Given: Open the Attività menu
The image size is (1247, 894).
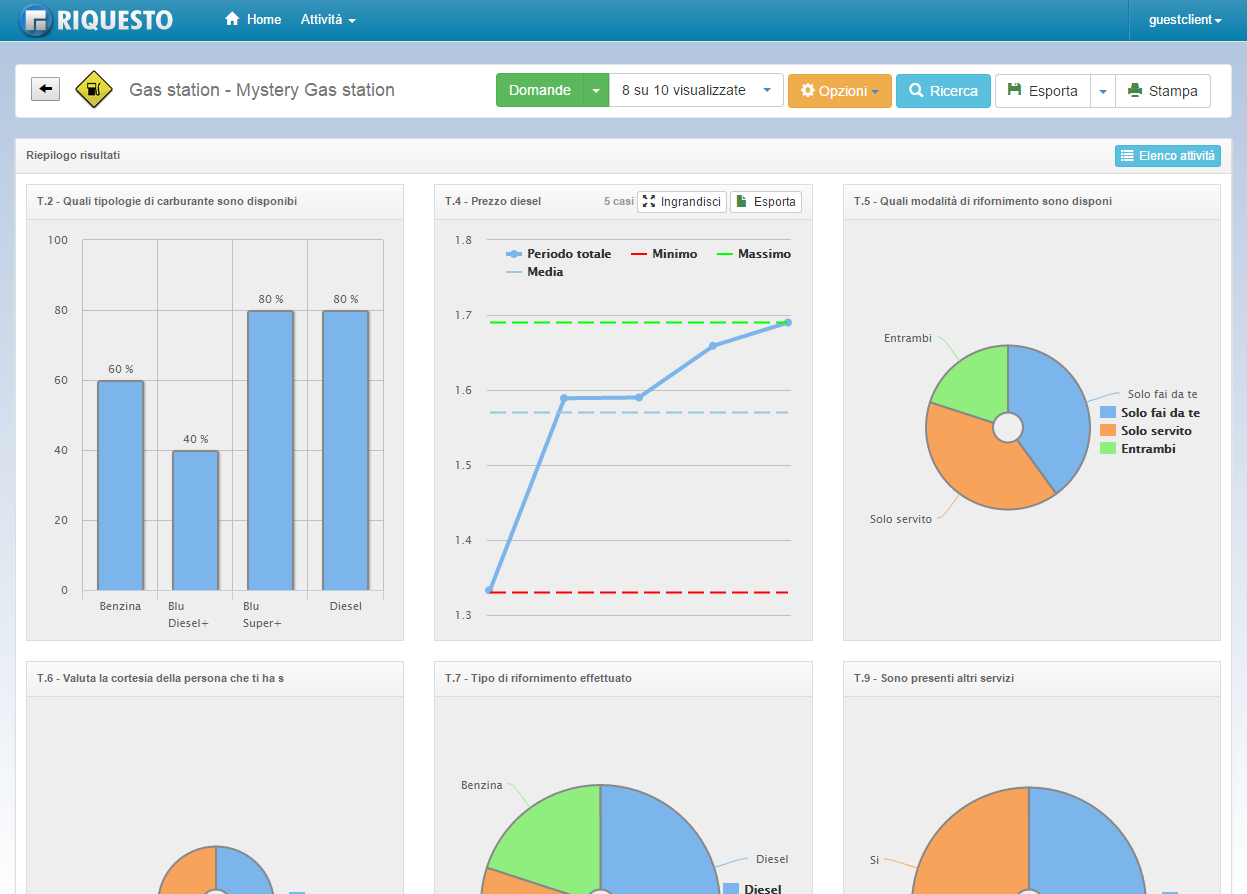Looking at the screenshot, I should coord(328,20).
